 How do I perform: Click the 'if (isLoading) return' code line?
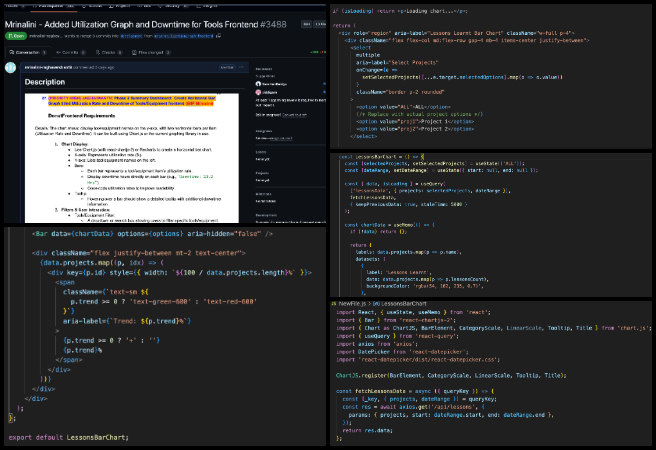(400, 11)
